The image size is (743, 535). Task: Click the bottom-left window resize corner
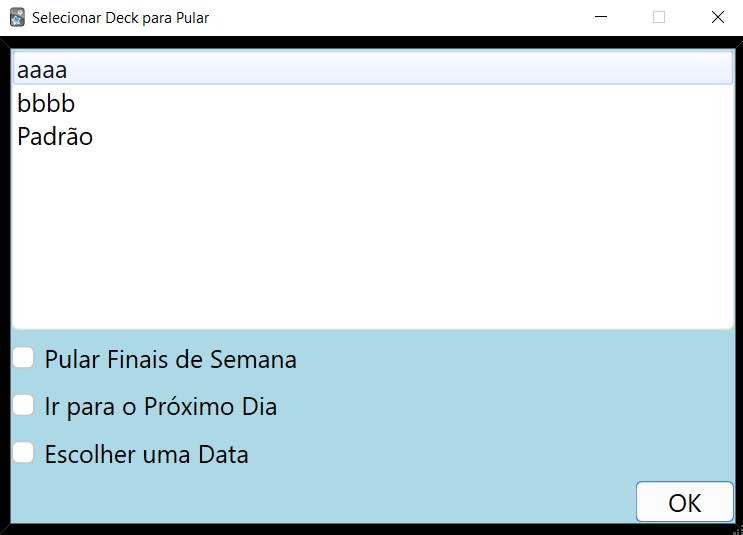[4, 530]
